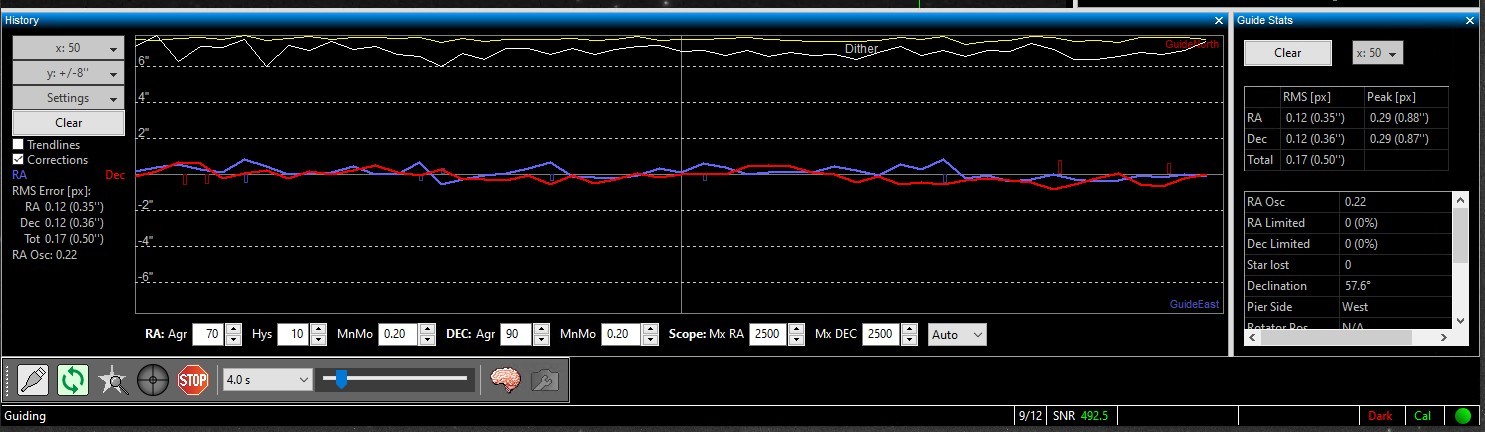
Task: Enable the Trendlines checkbox
Action: coord(18,145)
